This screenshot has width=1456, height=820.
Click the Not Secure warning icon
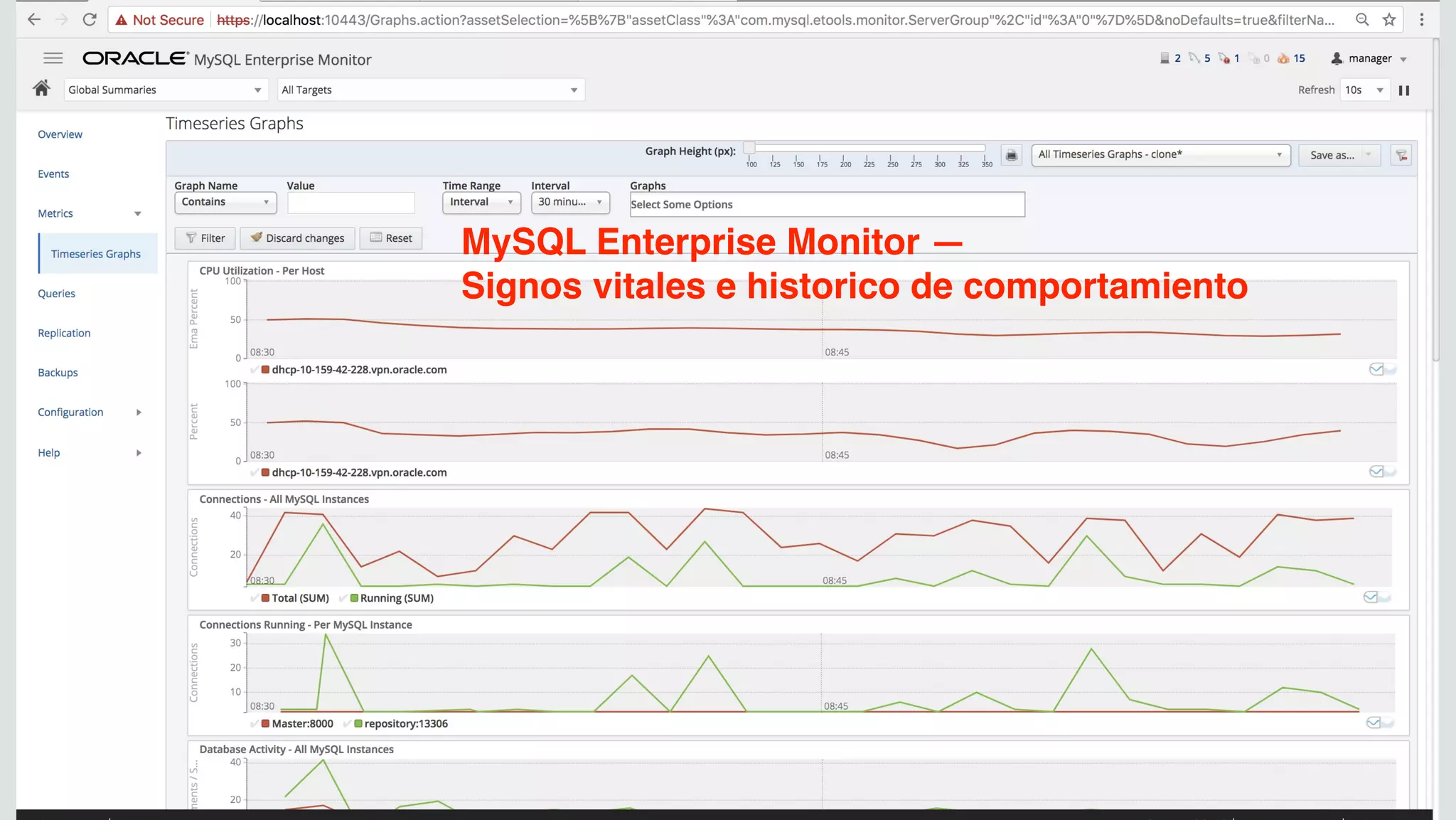(122, 20)
